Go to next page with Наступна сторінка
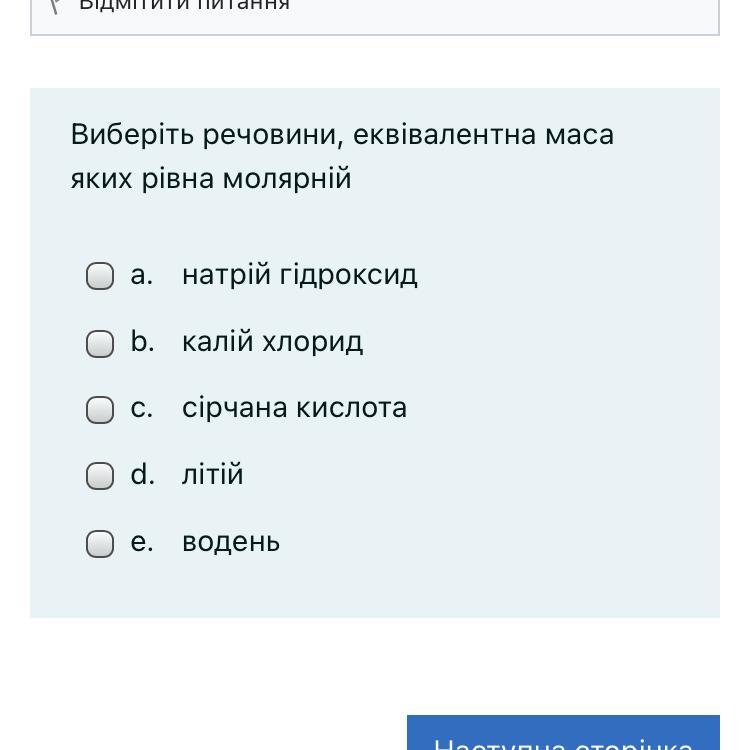 (563, 738)
